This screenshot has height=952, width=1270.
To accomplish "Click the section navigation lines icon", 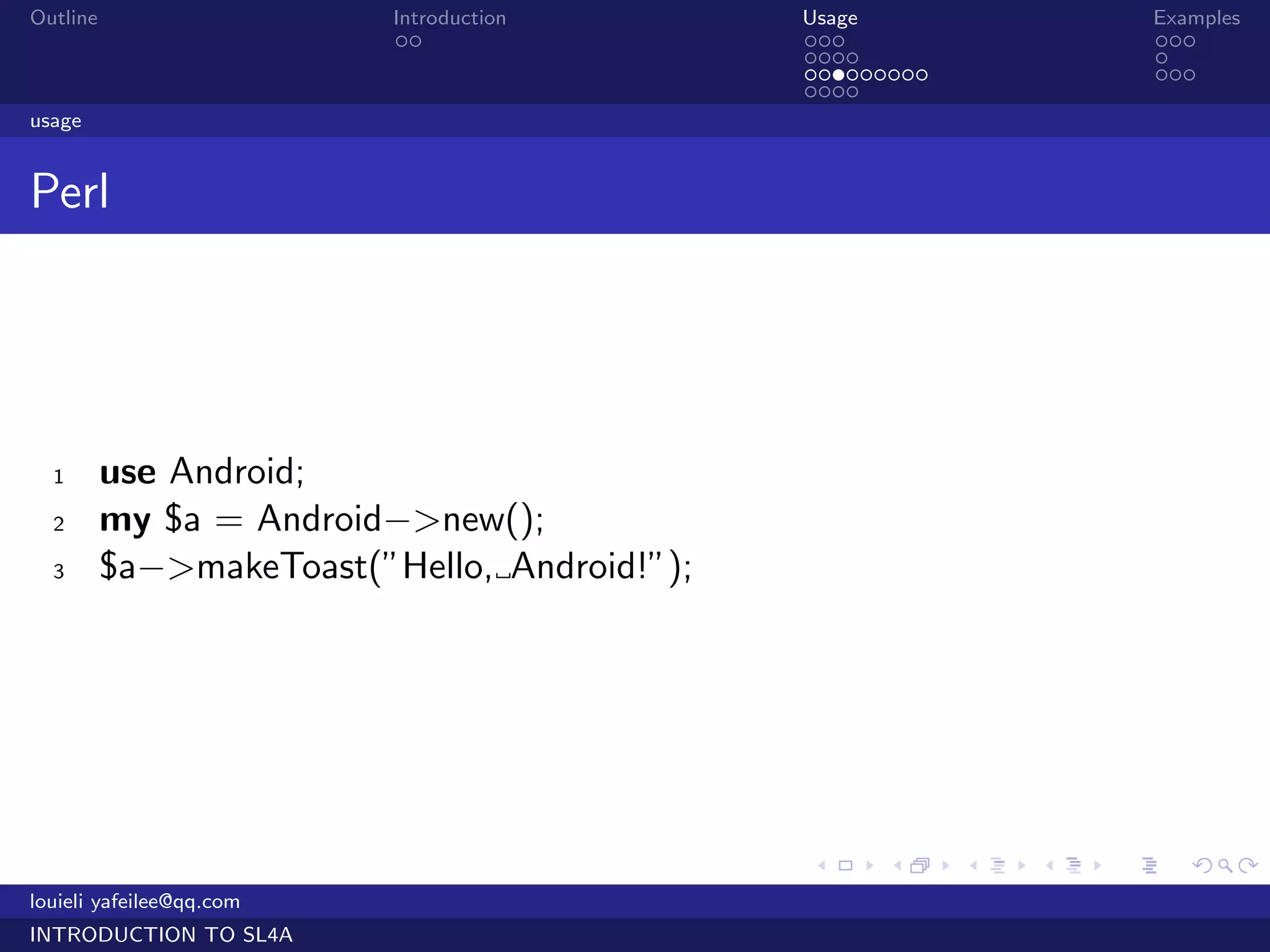I will point(1074,865).
